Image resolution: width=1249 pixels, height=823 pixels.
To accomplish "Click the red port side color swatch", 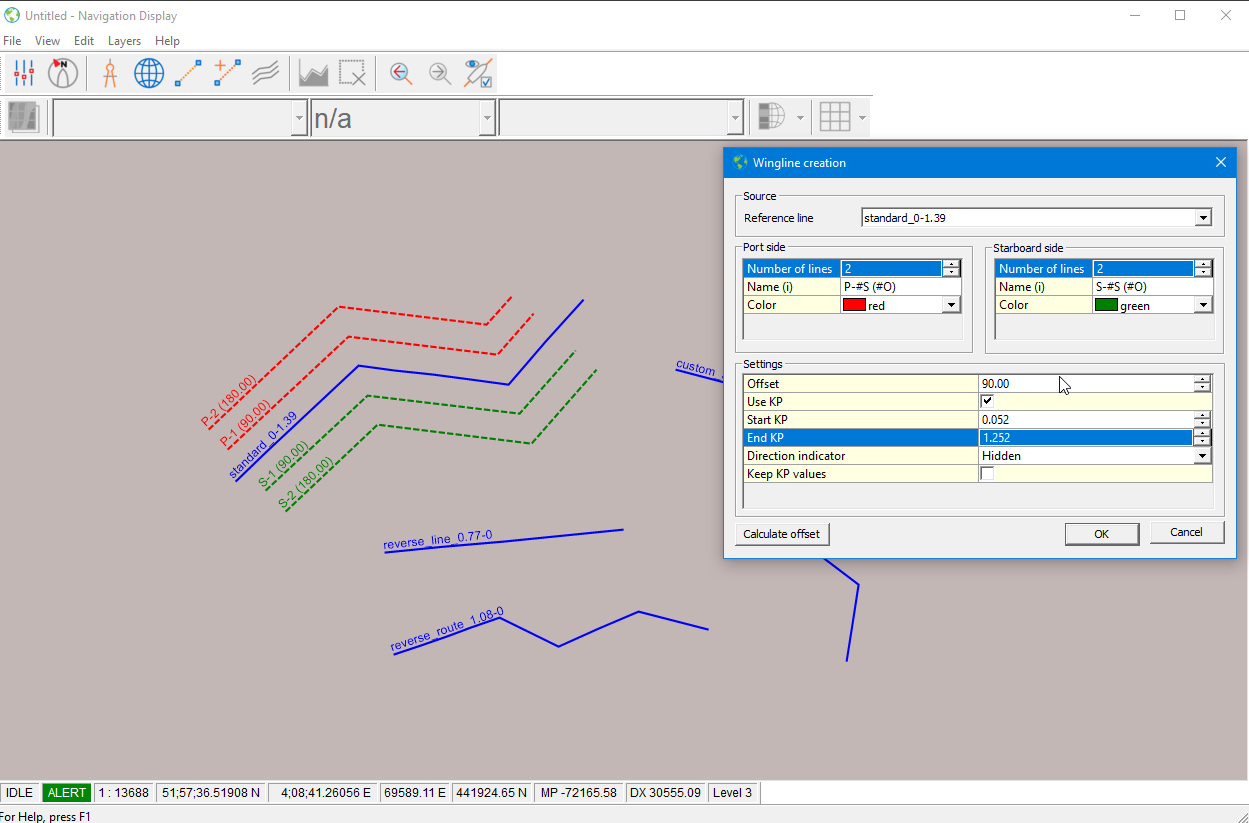I will [x=854, y=306].
